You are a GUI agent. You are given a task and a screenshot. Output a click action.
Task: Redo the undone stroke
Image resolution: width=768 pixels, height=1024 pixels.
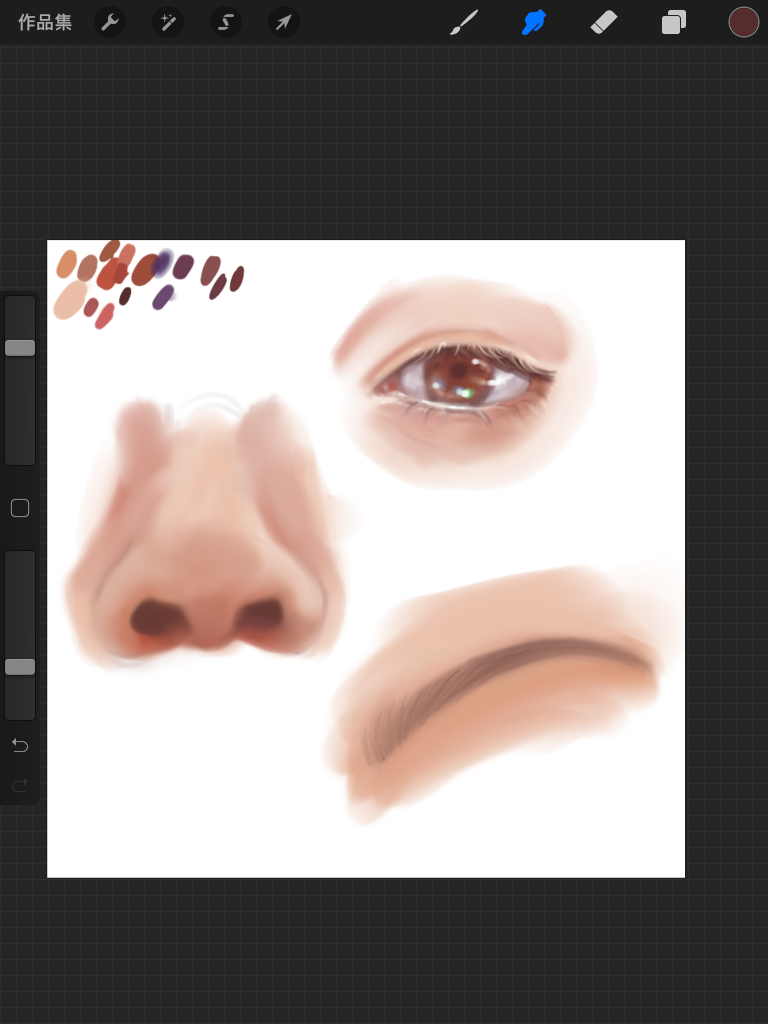pyautogui.click(x=20, y=784)
